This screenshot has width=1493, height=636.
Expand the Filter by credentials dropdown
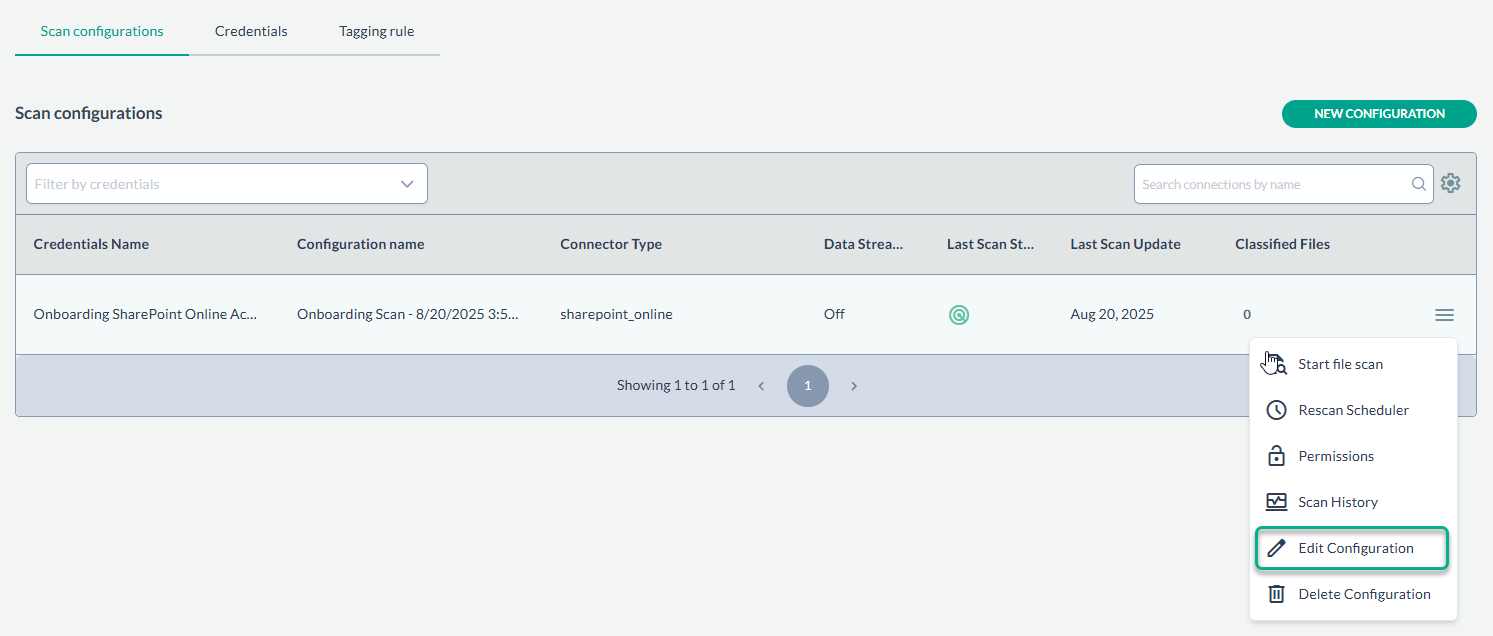(x=406, y=184)
